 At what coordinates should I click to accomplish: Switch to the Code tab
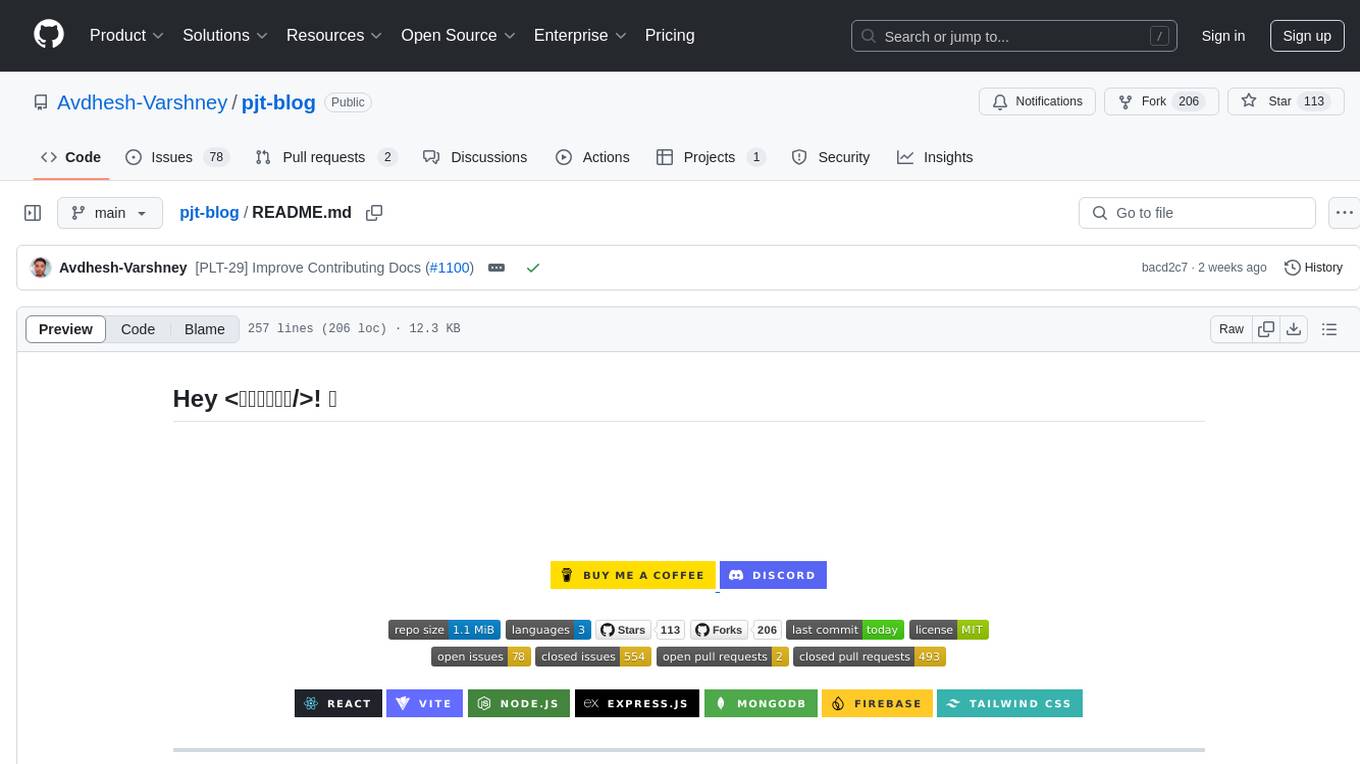click(x=71, y=157)
